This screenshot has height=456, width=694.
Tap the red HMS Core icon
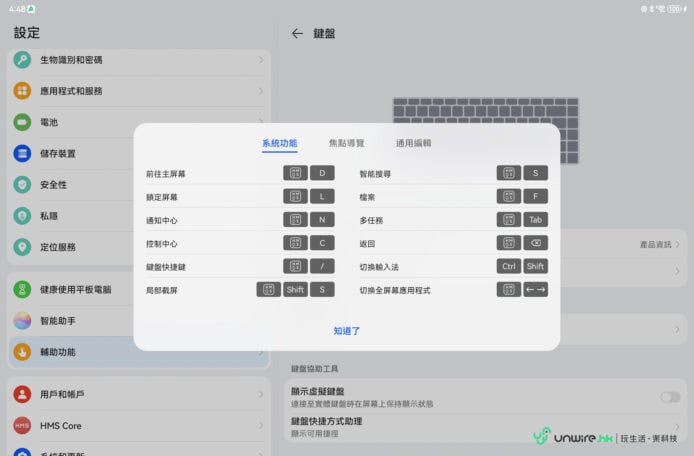[22, 425]
